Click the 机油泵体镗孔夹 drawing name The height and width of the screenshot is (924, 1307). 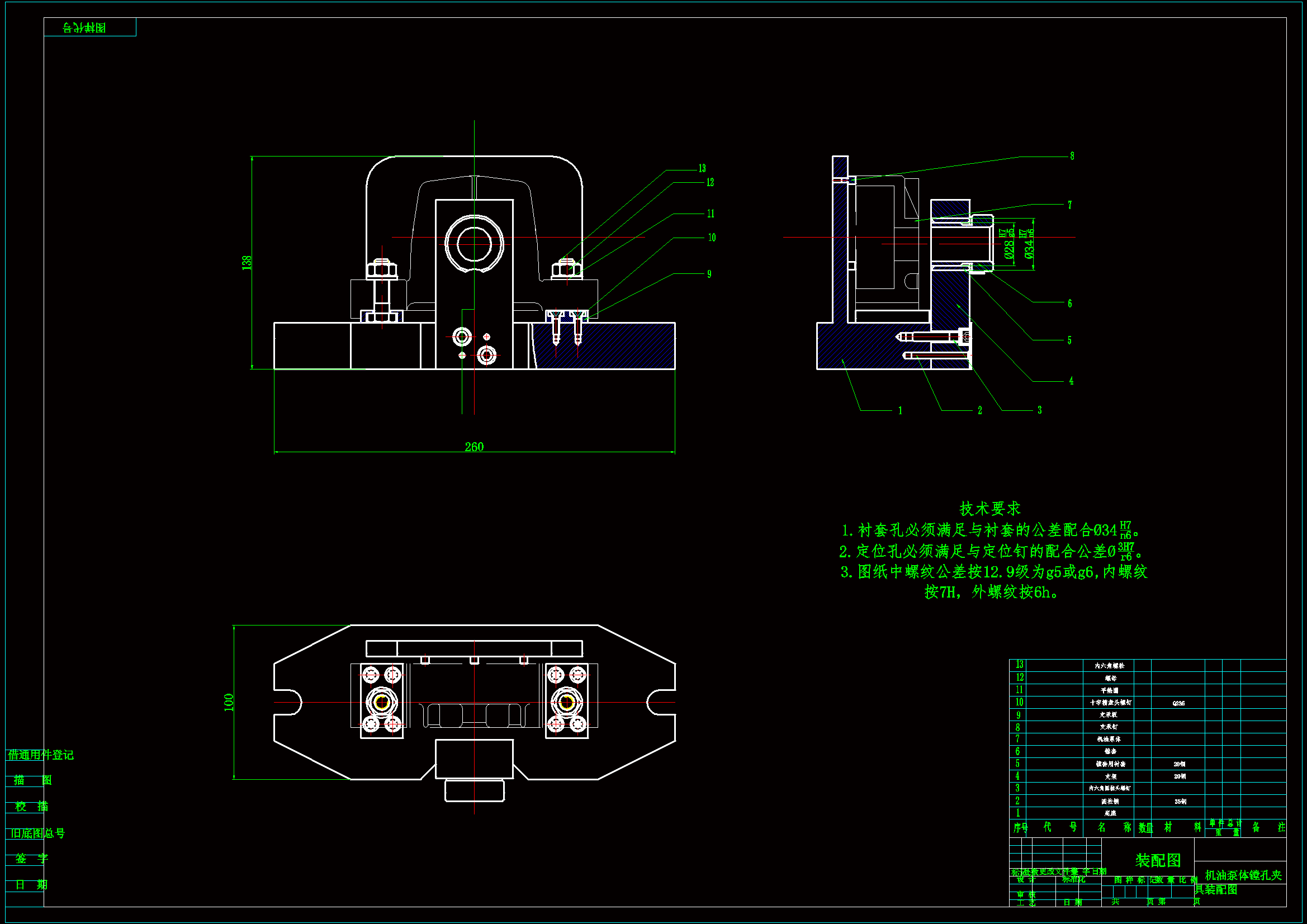1243,875
